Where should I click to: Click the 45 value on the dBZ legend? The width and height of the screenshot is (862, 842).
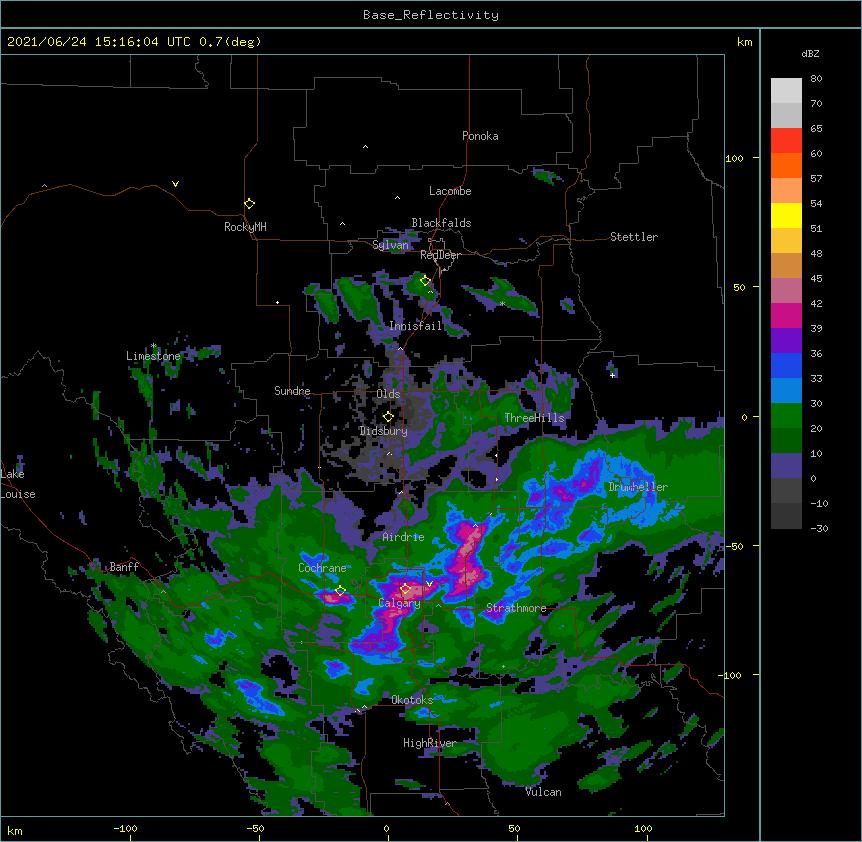click(816, 279)
